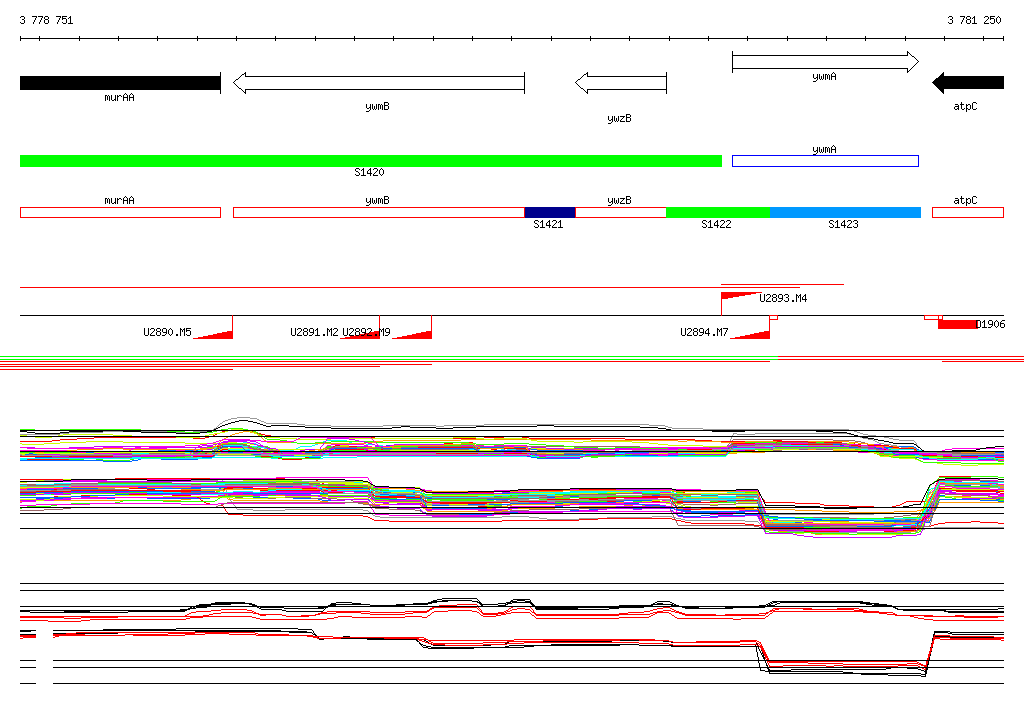
Task: Click the S1422 label text
Action: click(x=716, y=224)
